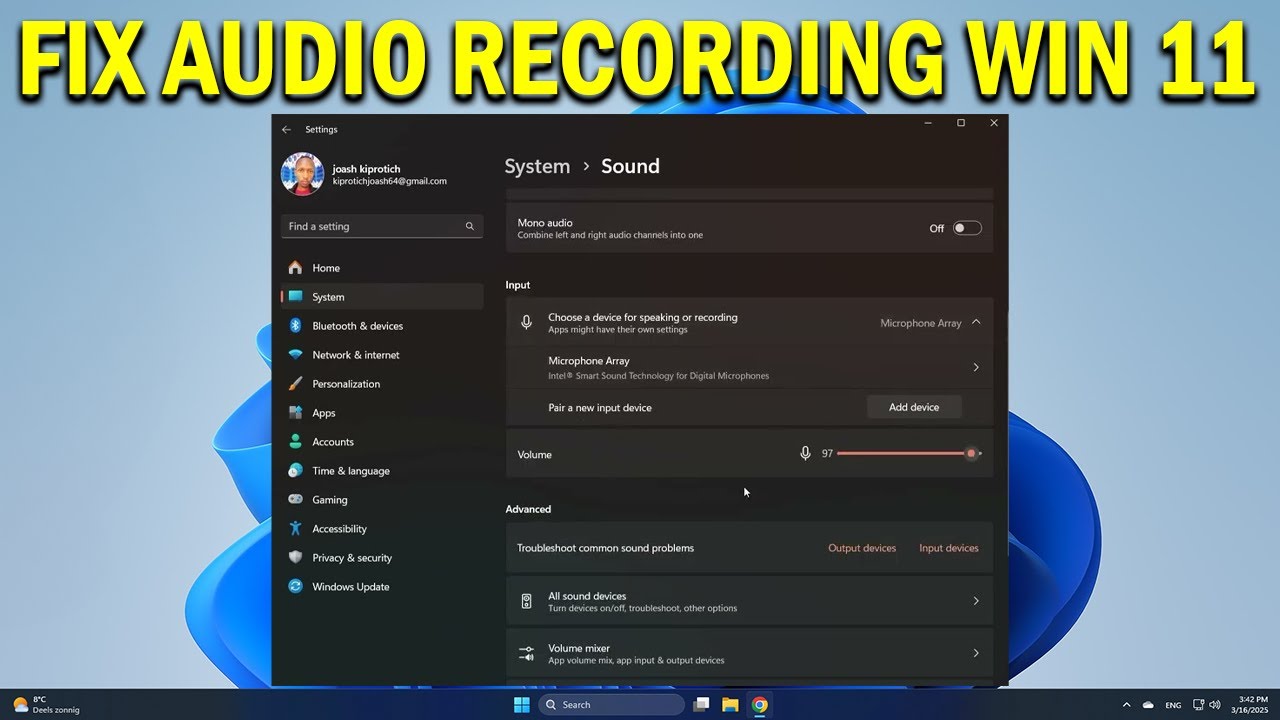
Task: Click the Privacy shield icon
Action: coord(295,558)
